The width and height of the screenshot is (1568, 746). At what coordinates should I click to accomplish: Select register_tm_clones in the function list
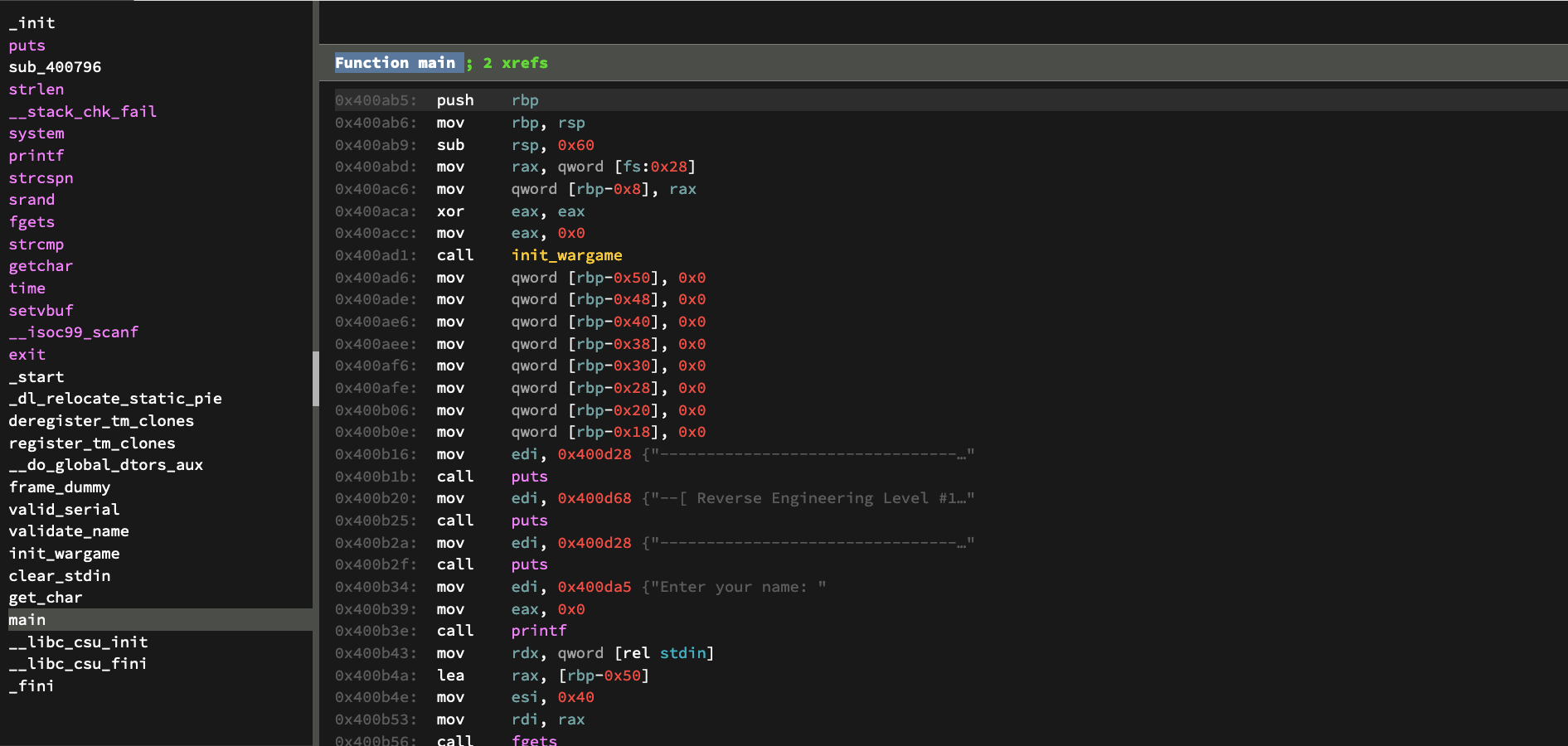pyautogui.click(x=92, y=443)
